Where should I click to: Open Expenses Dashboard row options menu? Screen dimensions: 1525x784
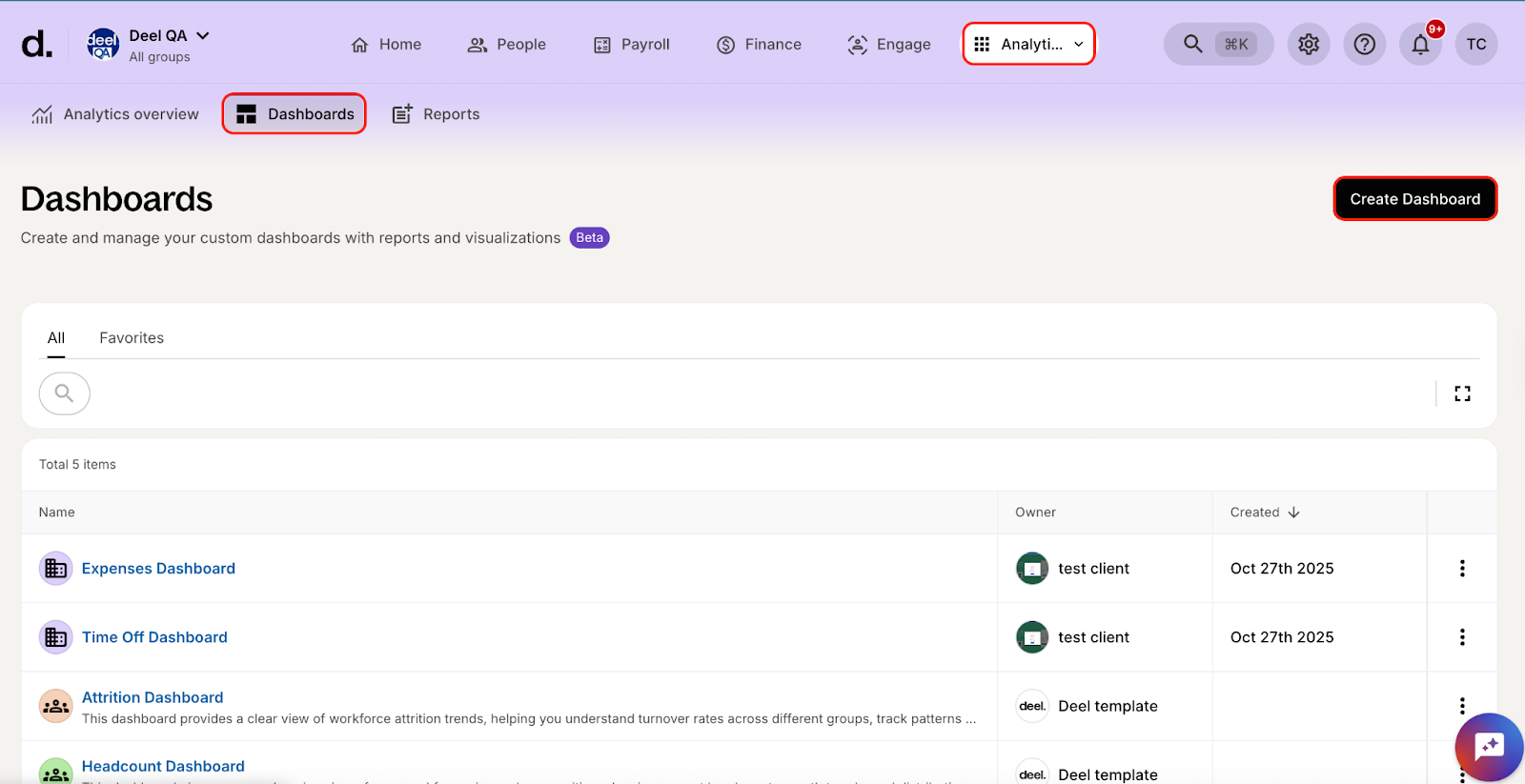[1462, 569]
